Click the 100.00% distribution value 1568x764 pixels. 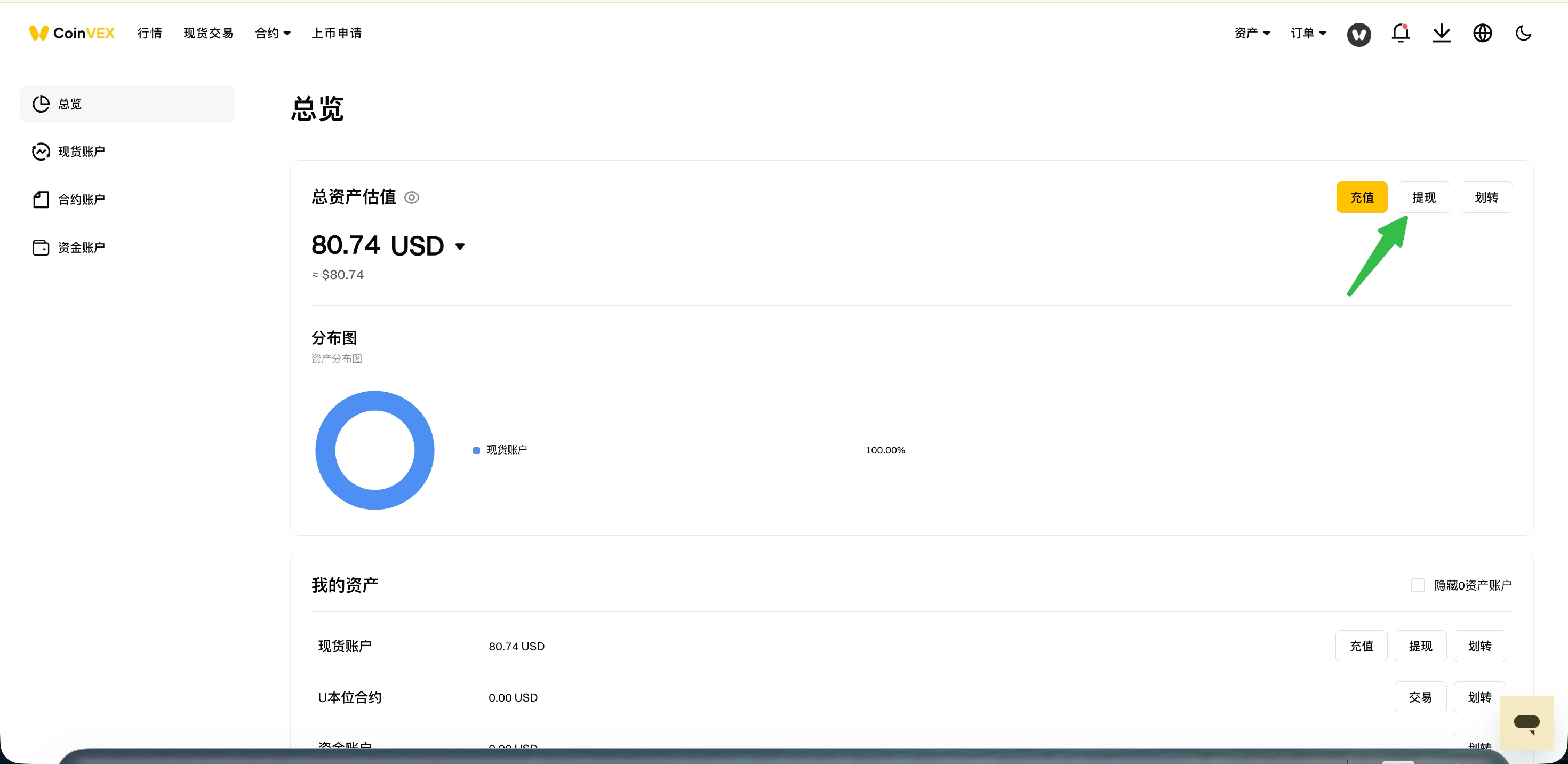pos(885,450)
